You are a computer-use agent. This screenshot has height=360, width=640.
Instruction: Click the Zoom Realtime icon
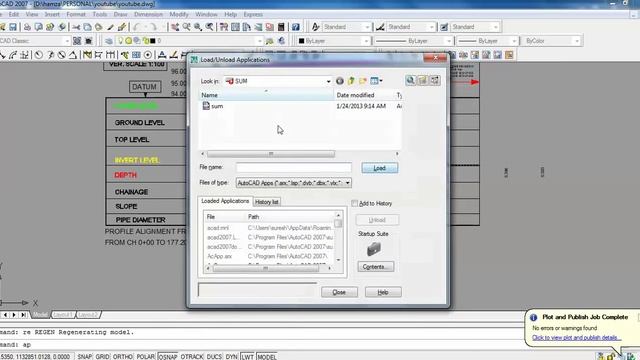coord(187,27)
